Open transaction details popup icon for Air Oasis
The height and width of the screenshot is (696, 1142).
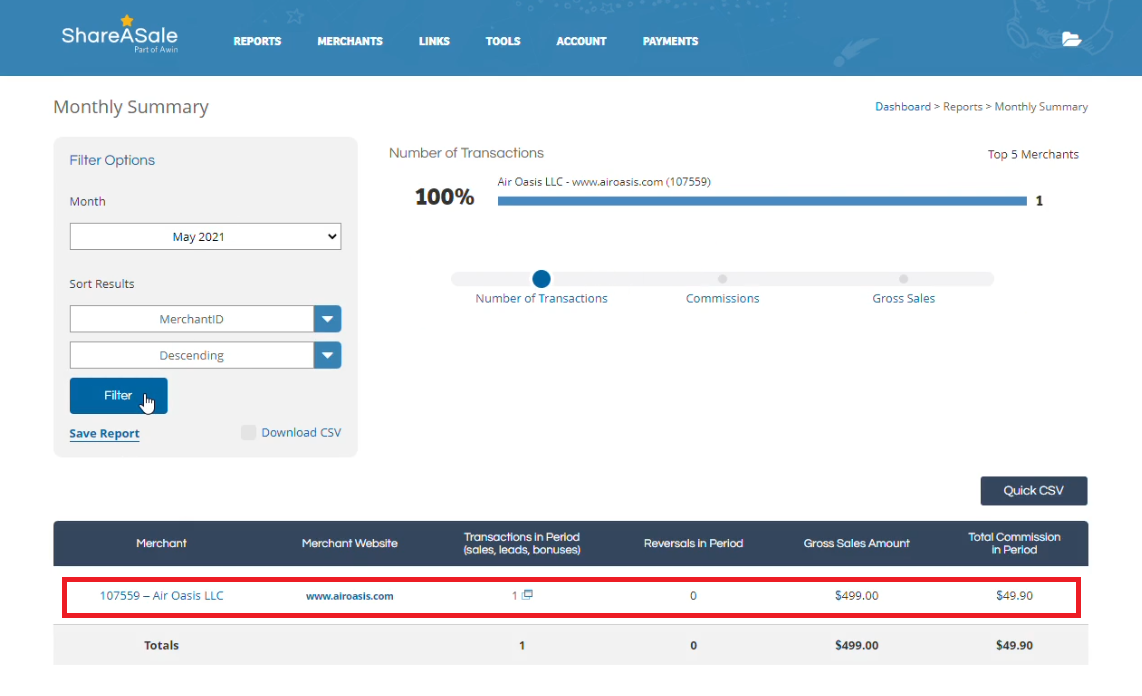pyautogui.click(x=527, y=595)
